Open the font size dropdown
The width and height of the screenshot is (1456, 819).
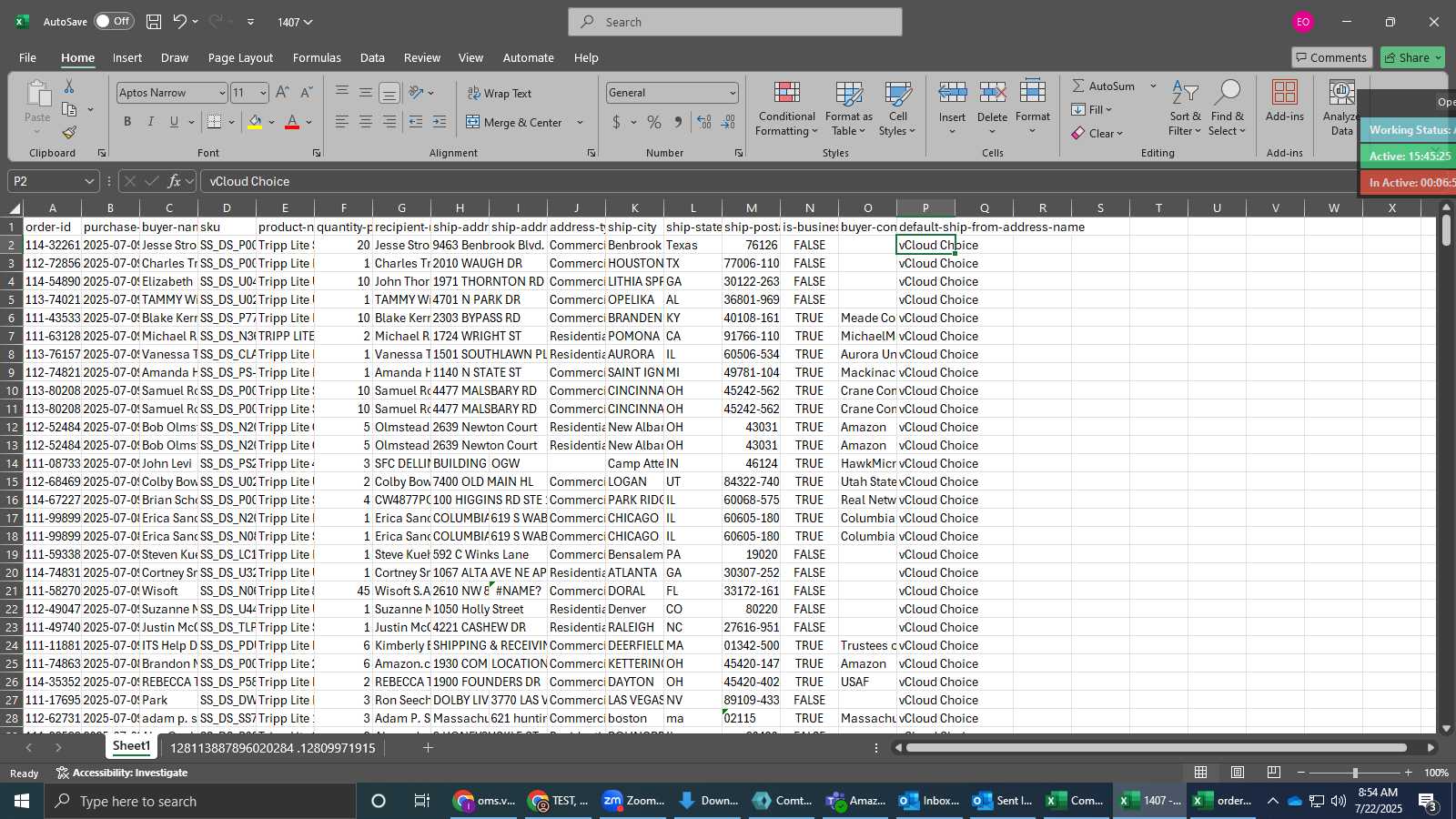(x=263, y=93)
